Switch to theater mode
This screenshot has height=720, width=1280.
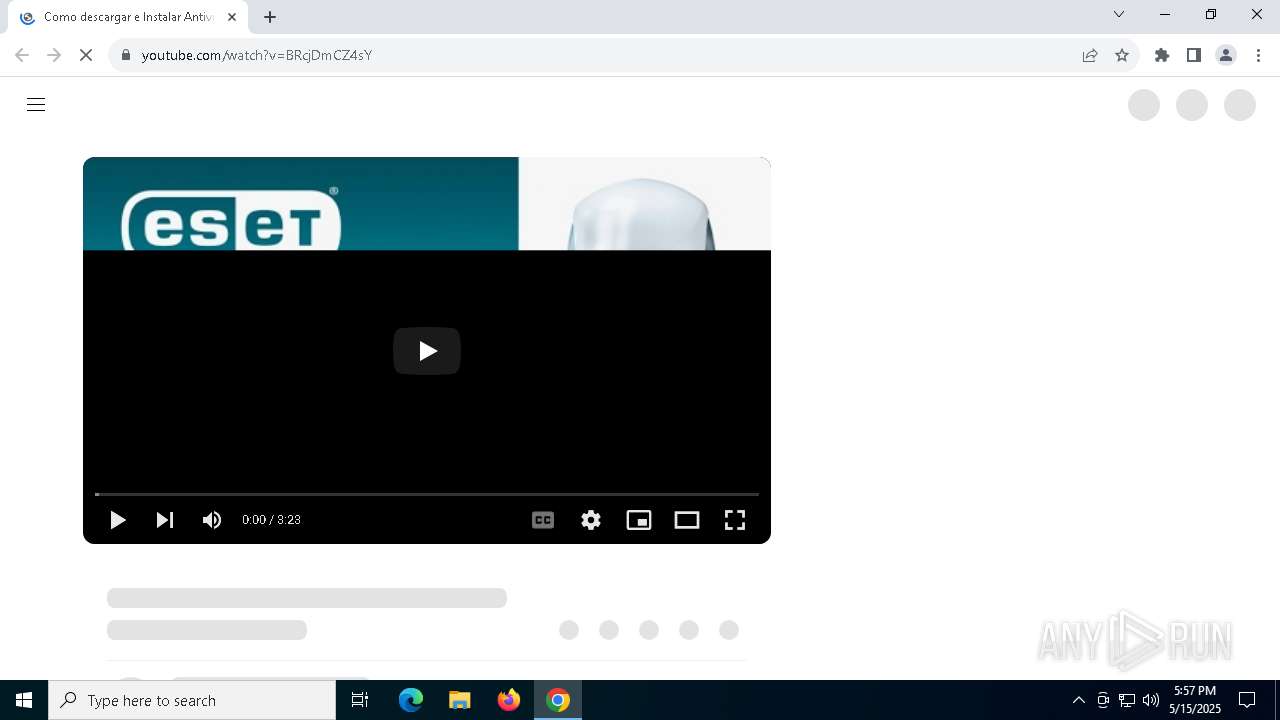[x=687, y=520]
